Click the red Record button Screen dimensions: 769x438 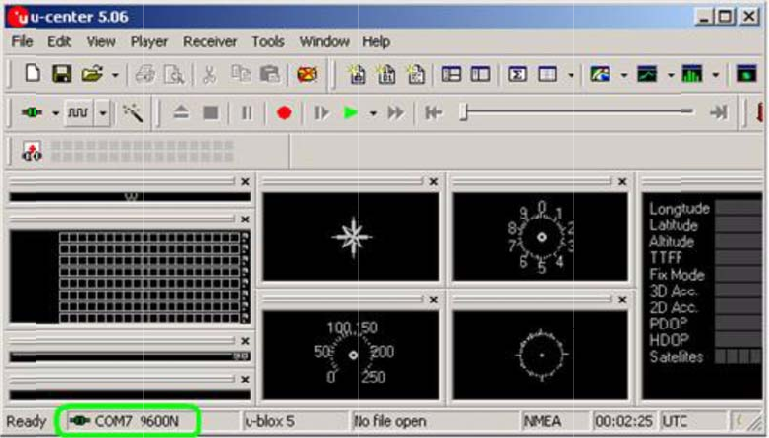(284, 113)
